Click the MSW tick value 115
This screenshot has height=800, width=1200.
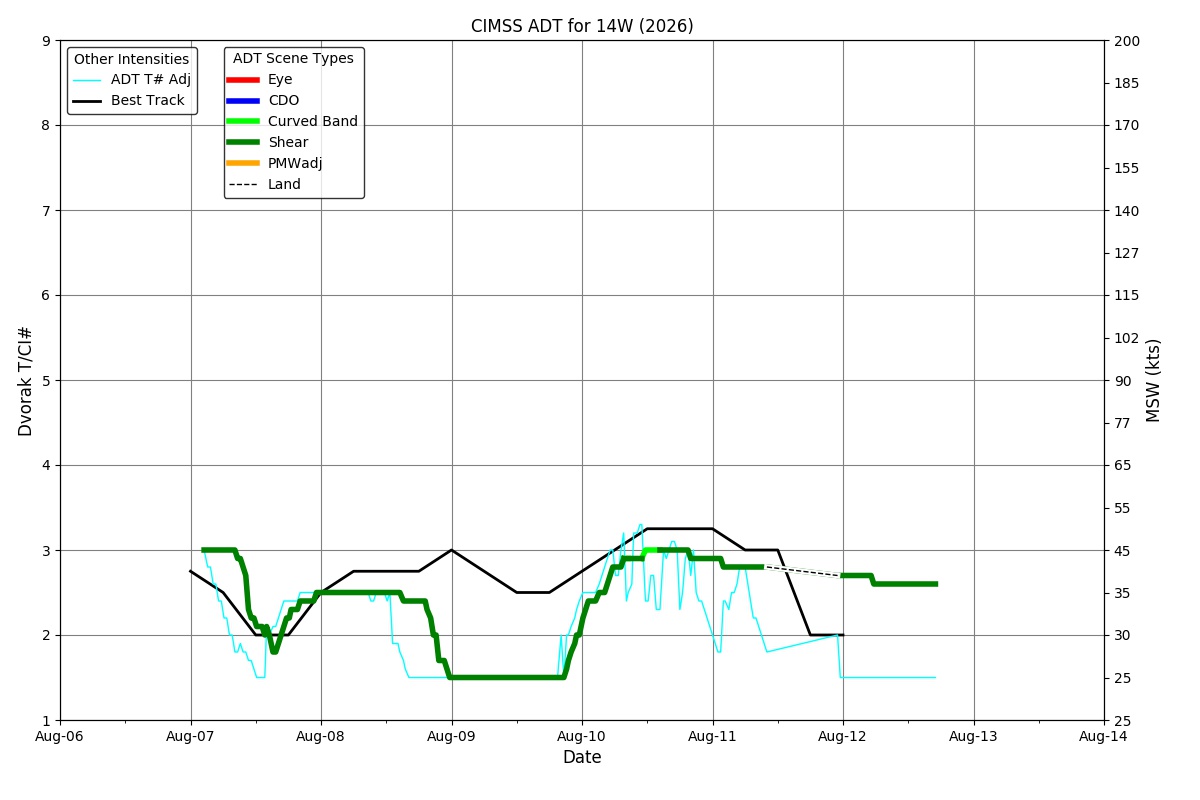tap(1127, 296)
